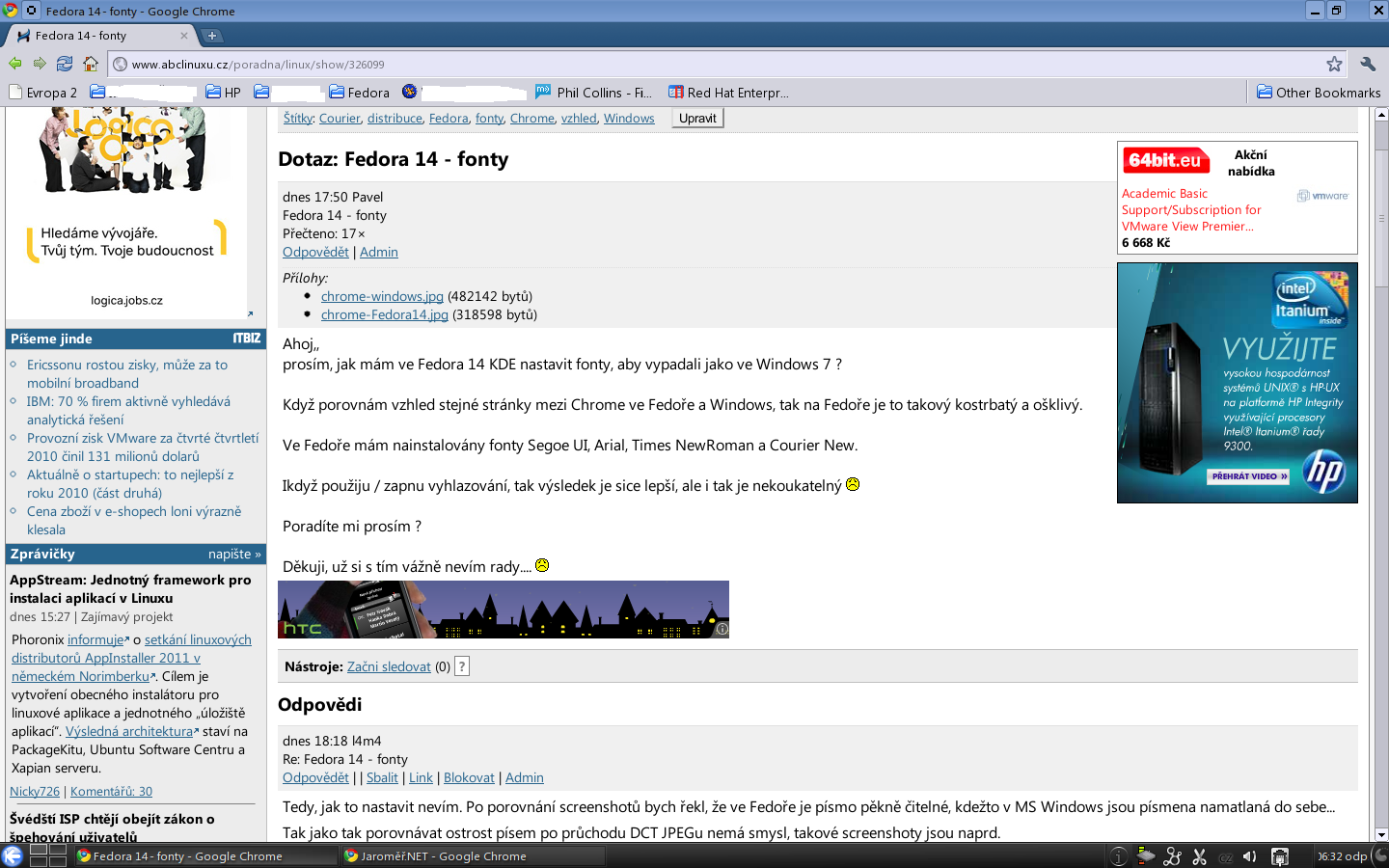Open the Phil Collins bookmark
The height and width of the screenshot is (868, 1389).
click(594, 93)
